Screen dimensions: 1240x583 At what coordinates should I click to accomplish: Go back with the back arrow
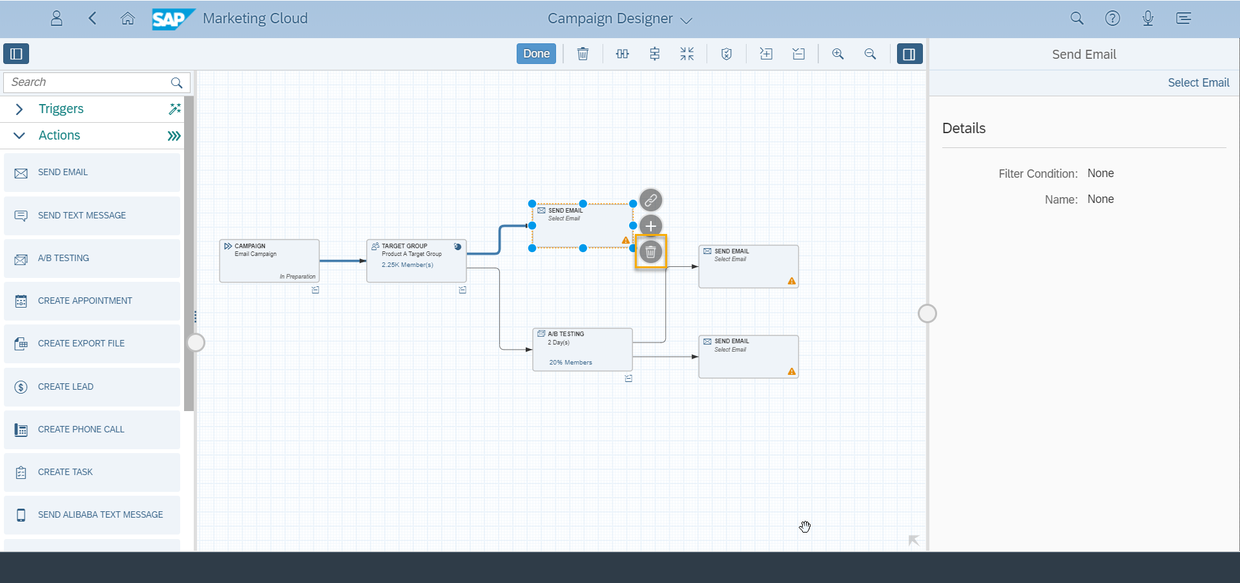tap(93, 18)
